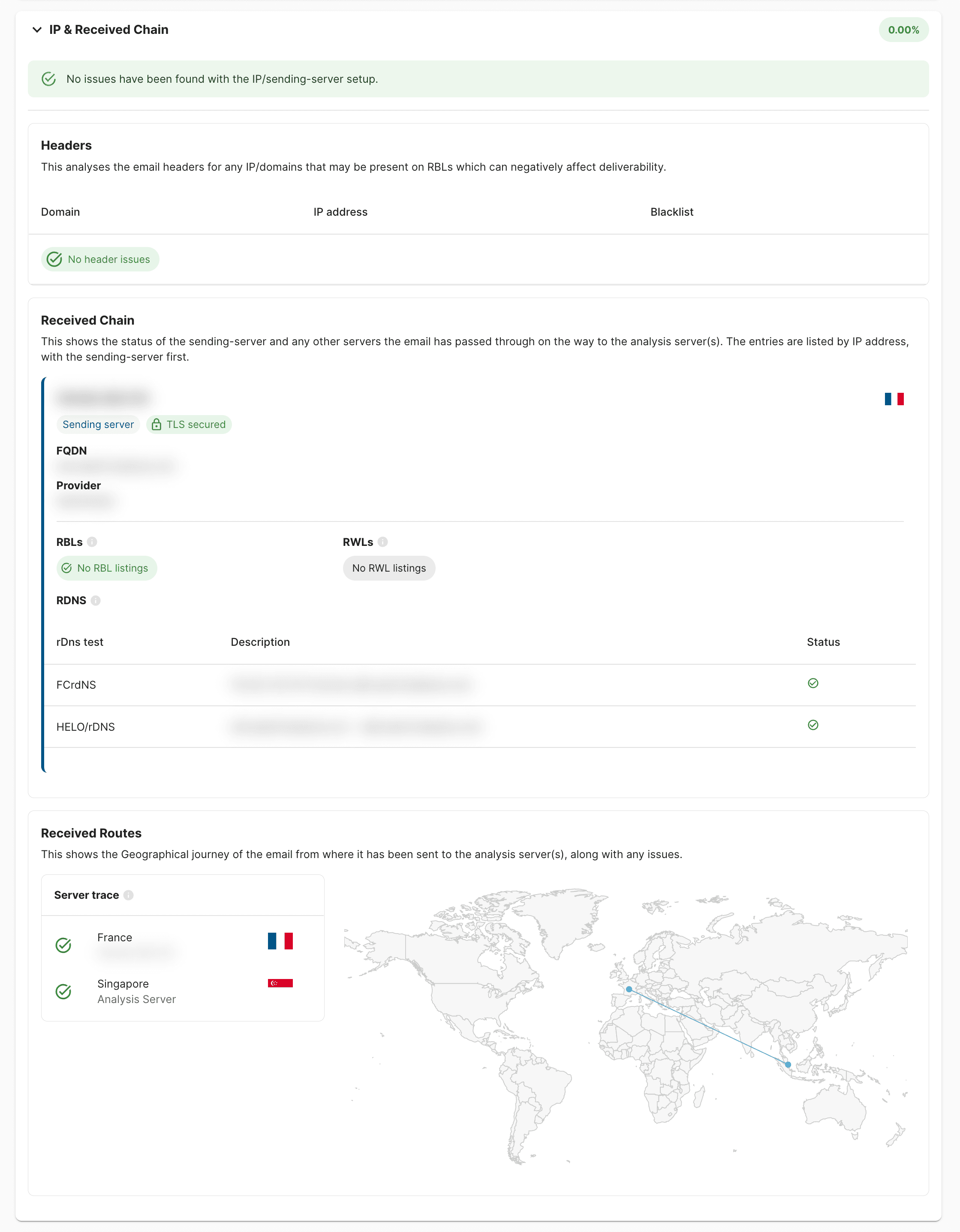Image resolution: width=960 pixels, height=1232 pixels.
Task: Click the No header issues badge
Action: click(x=100, y=259)
